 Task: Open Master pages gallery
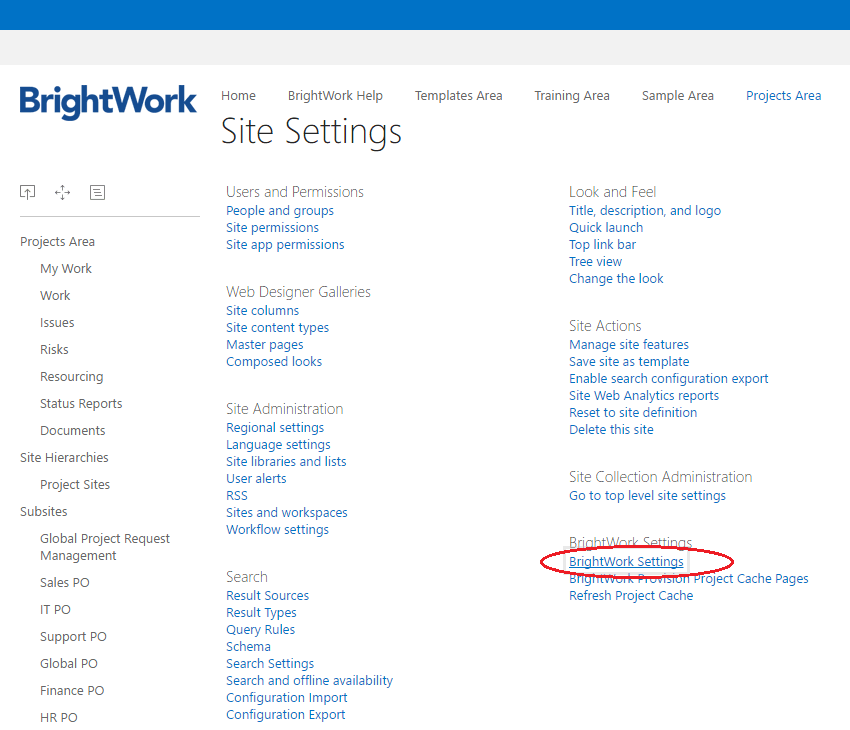[x=265, y=345]
